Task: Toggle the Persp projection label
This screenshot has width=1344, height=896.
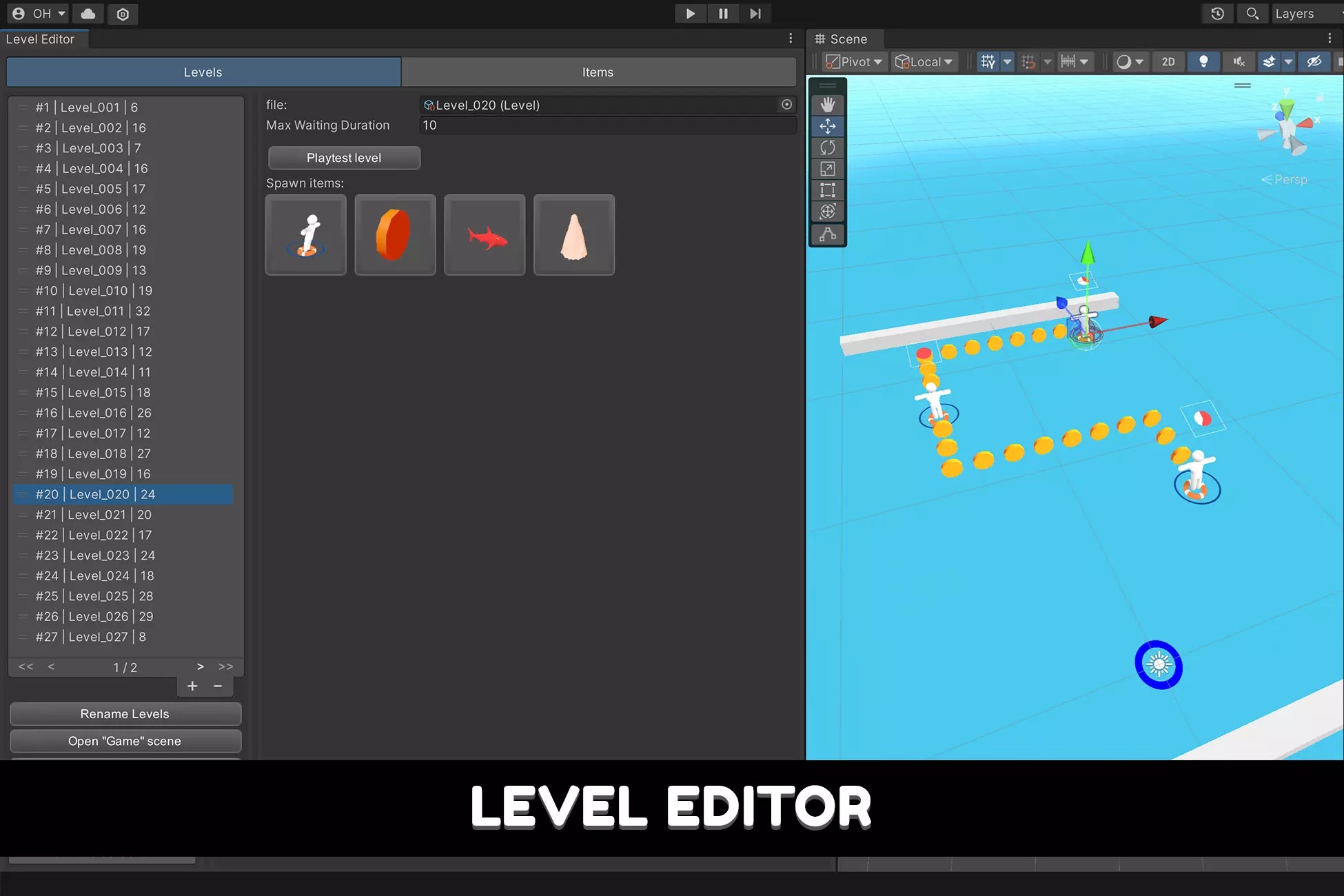Action: [x=1284, y=179]
